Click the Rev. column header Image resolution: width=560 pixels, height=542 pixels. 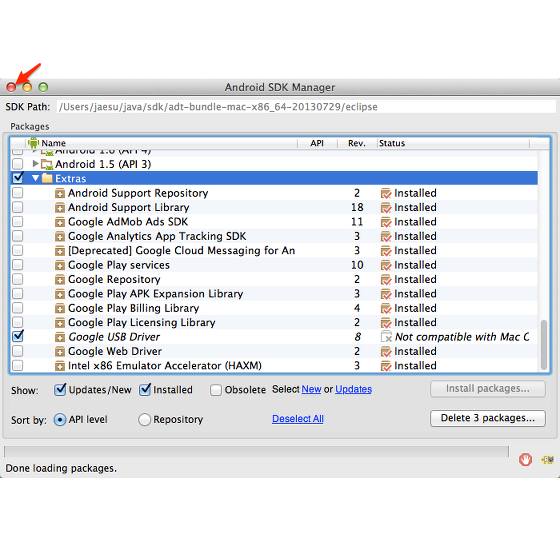pos(357,143)
